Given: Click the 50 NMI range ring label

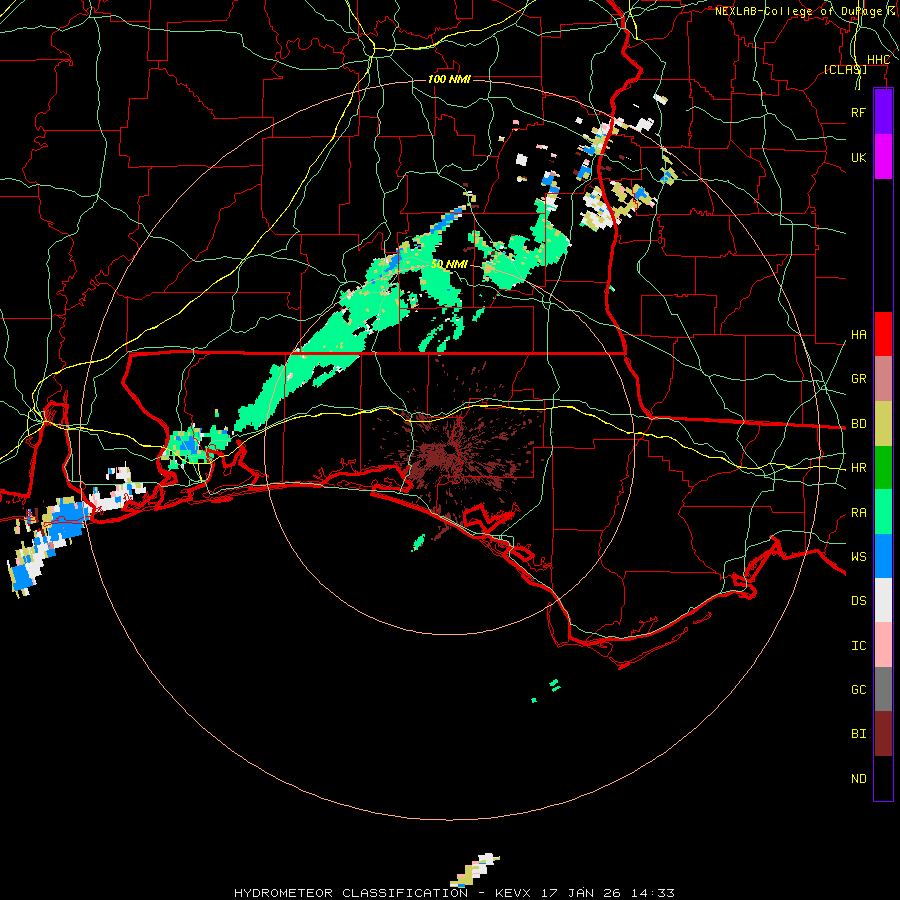Looking at the screenshot, I should click(x=449, y=264).
